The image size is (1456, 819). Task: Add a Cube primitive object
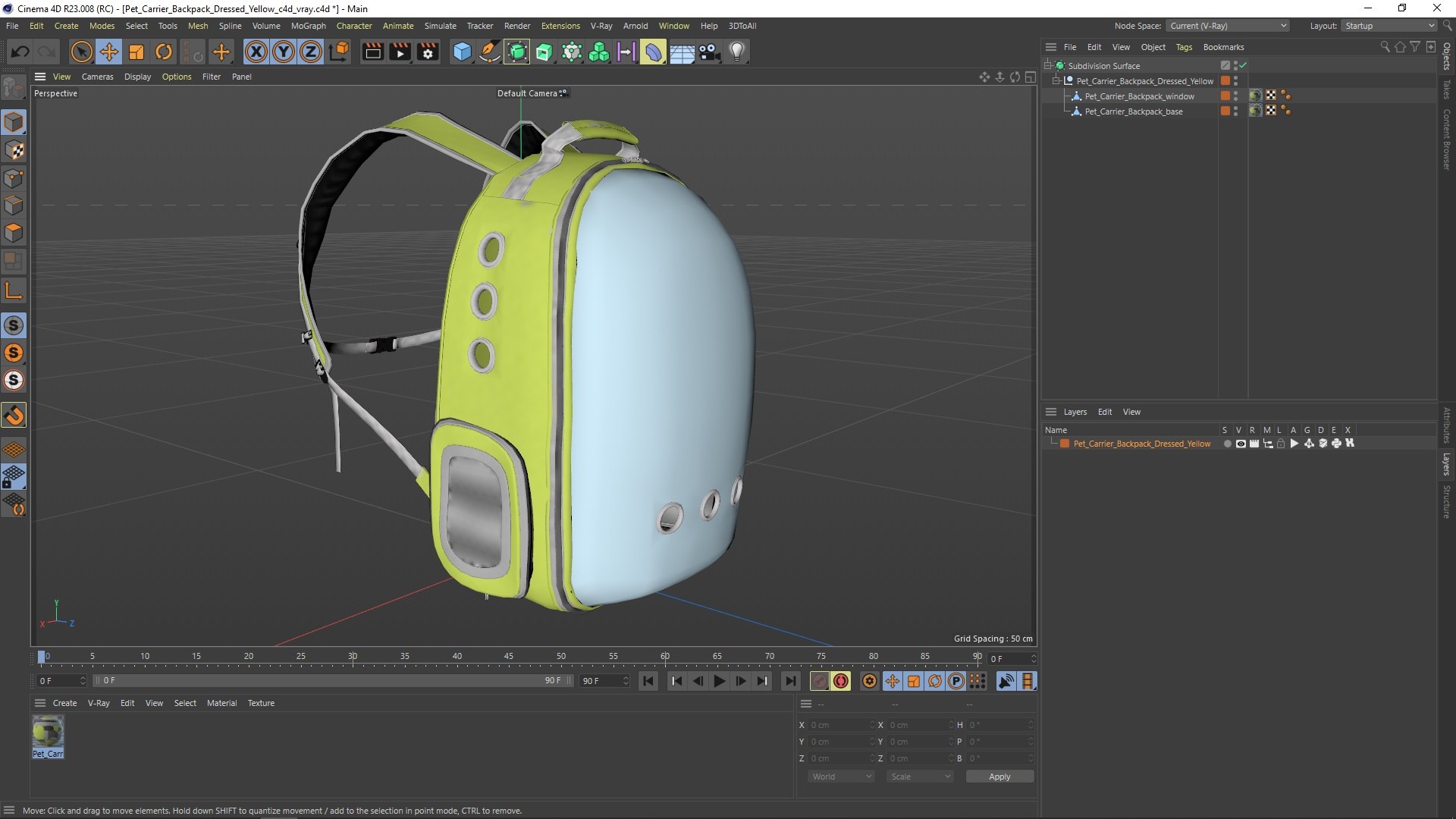[x=462, y=52]
